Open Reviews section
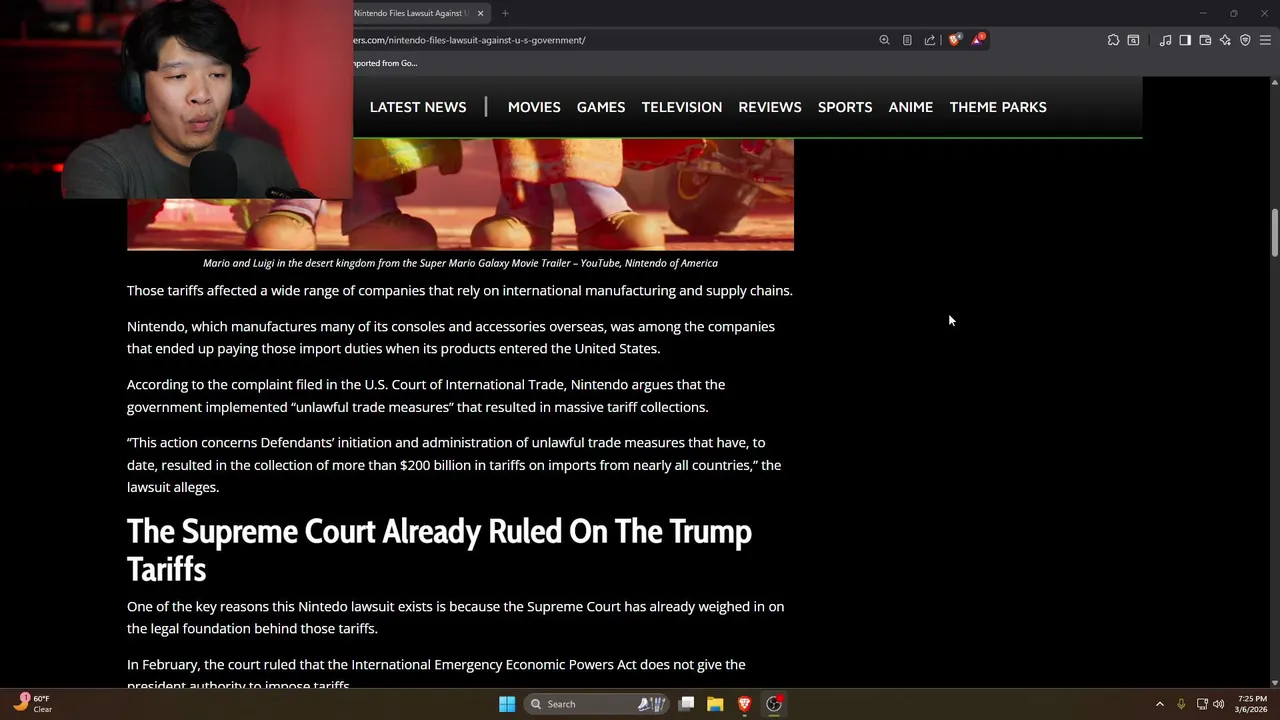 tap(770, 107)
